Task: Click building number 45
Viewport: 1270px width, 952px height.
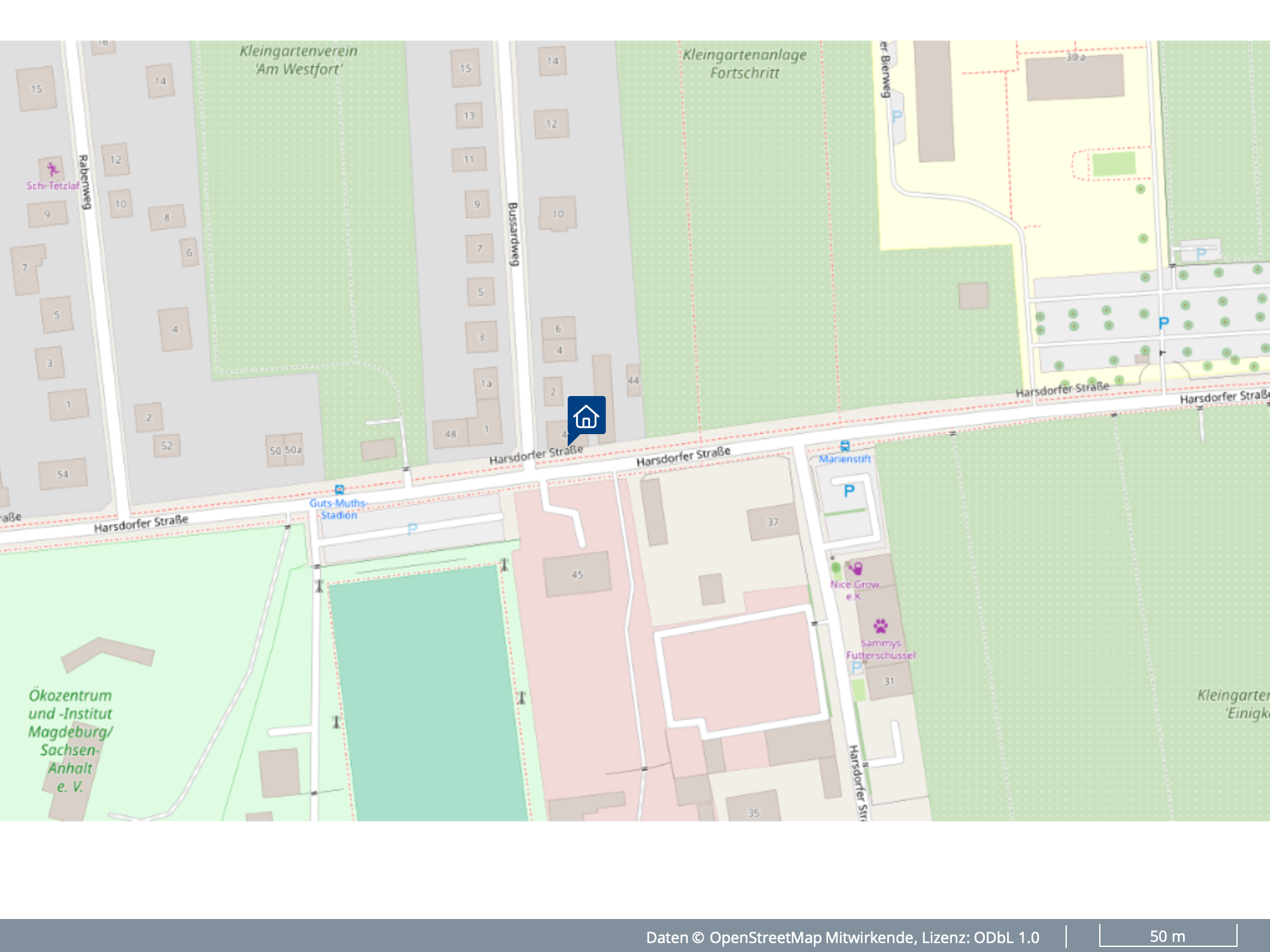Action: 577,574
